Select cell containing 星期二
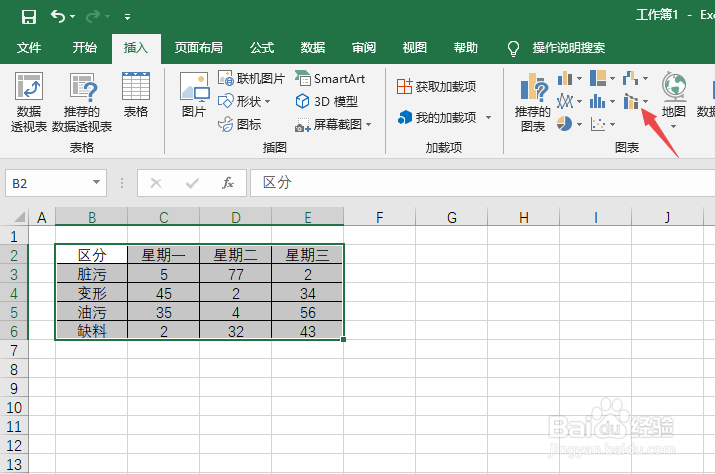This screenshot has height=474, width=715. pos(235,255)
